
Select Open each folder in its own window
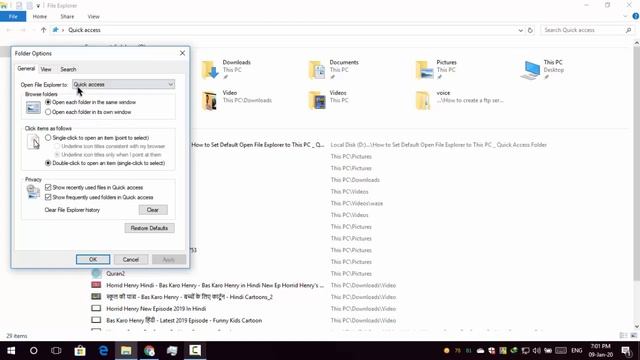pos(48,112)
